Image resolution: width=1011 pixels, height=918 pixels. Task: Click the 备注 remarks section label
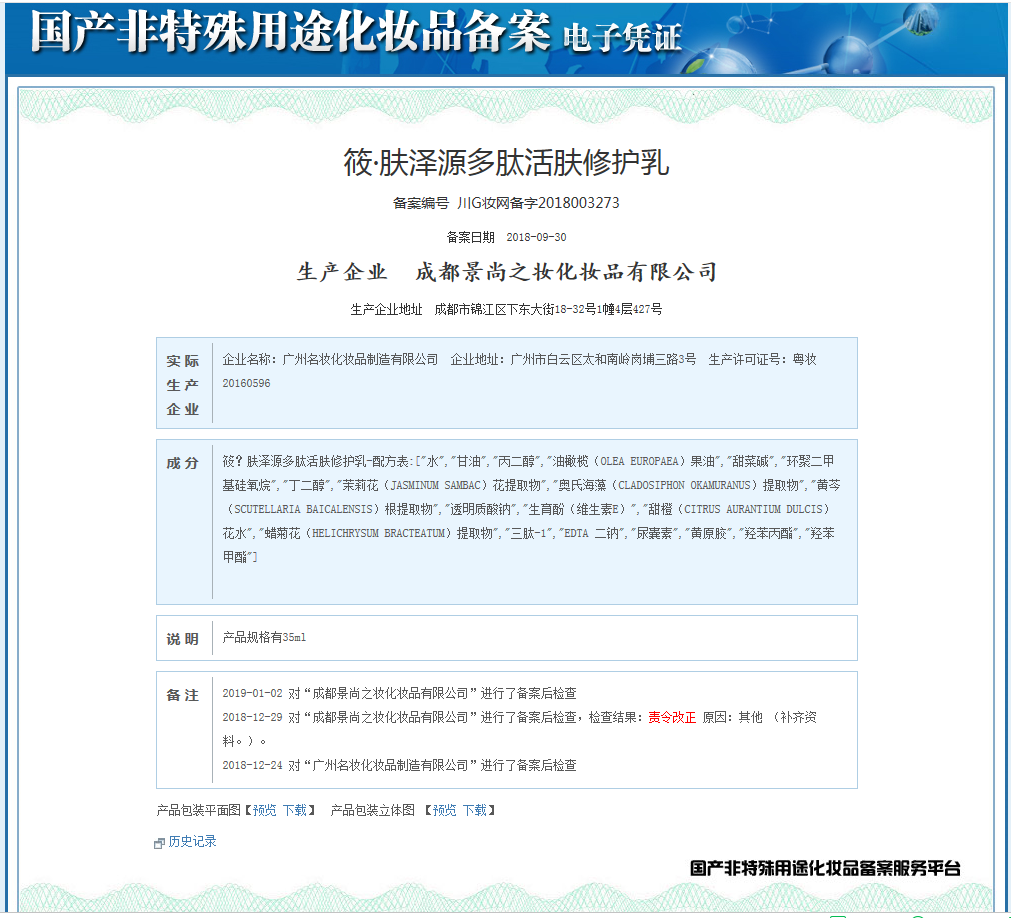pyautogui.click(x=182, y=694)
